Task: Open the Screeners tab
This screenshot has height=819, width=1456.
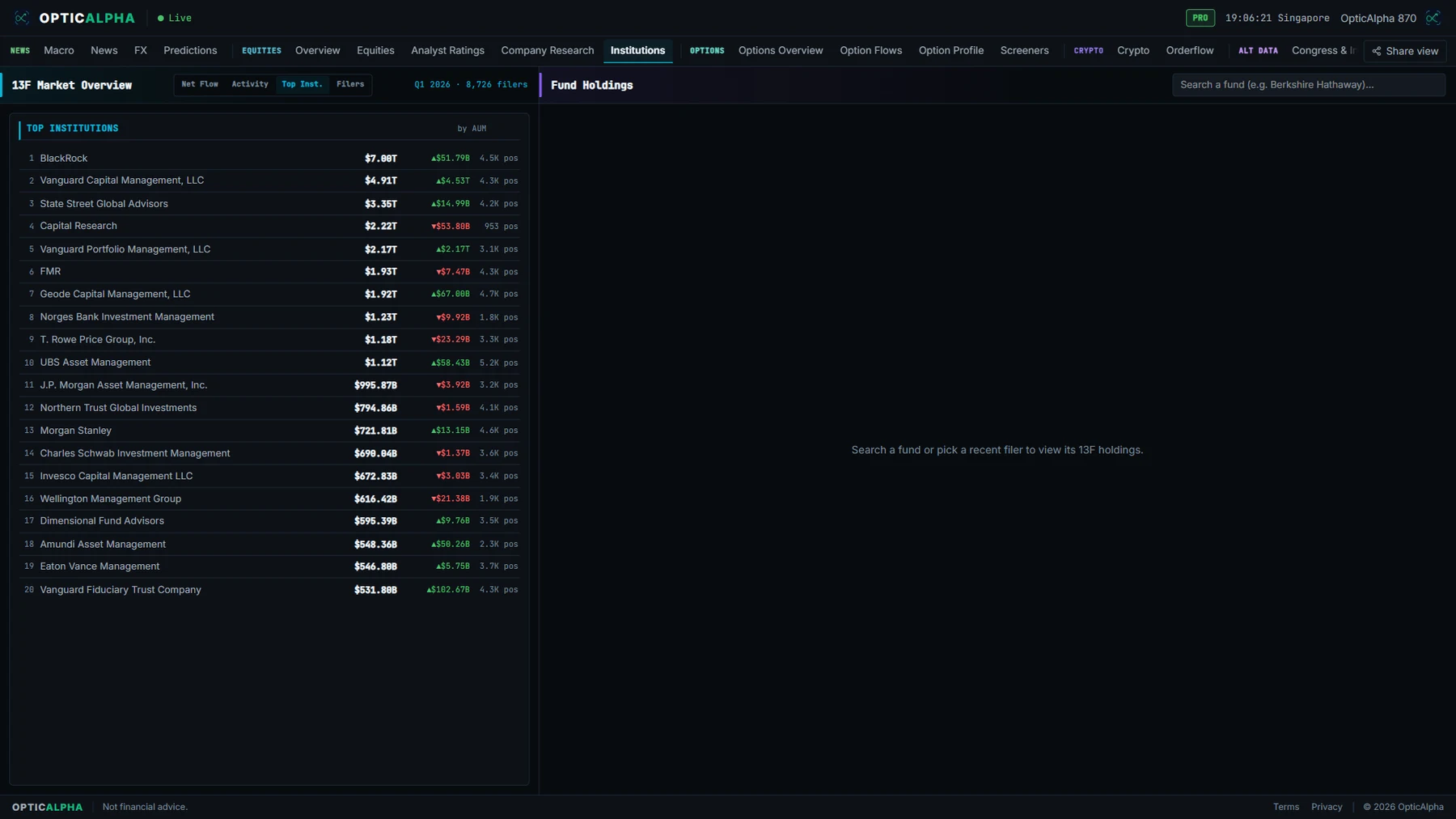Action: [1024, 50]
